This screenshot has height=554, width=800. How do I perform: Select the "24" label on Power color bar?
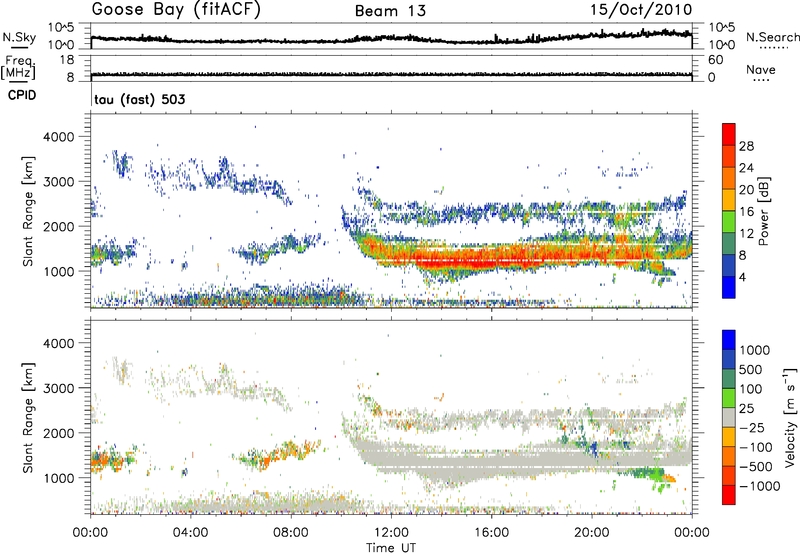[x=746, y=168]
